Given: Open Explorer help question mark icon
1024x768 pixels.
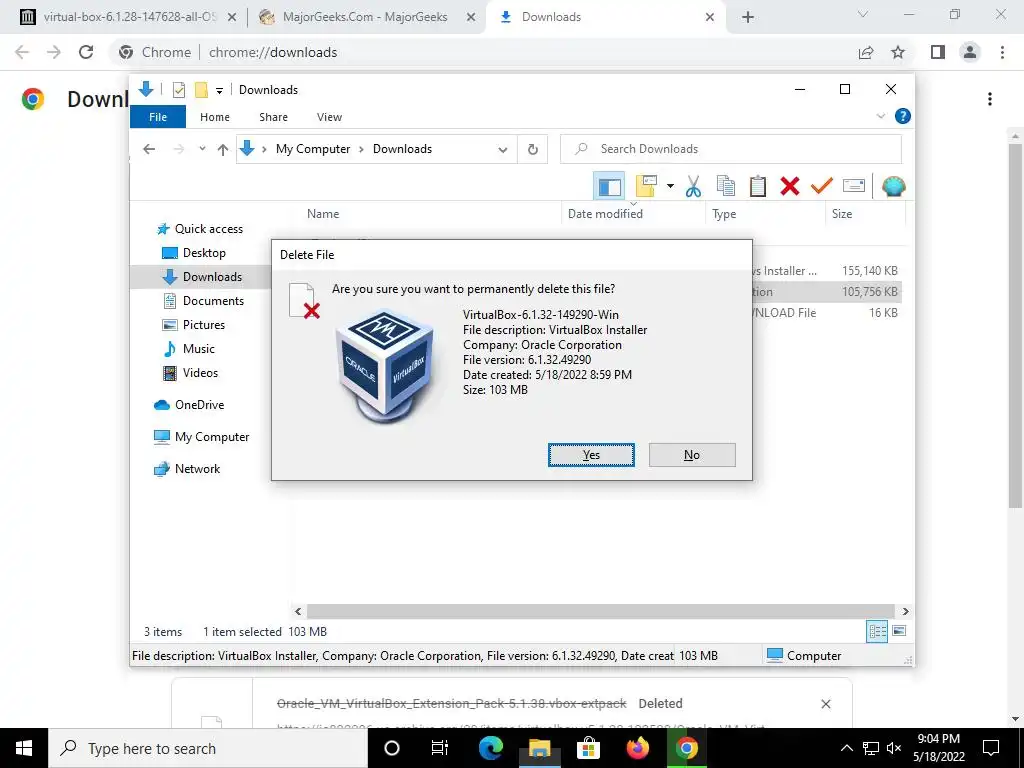Looking at the screenshot, I should pos(903,116).
